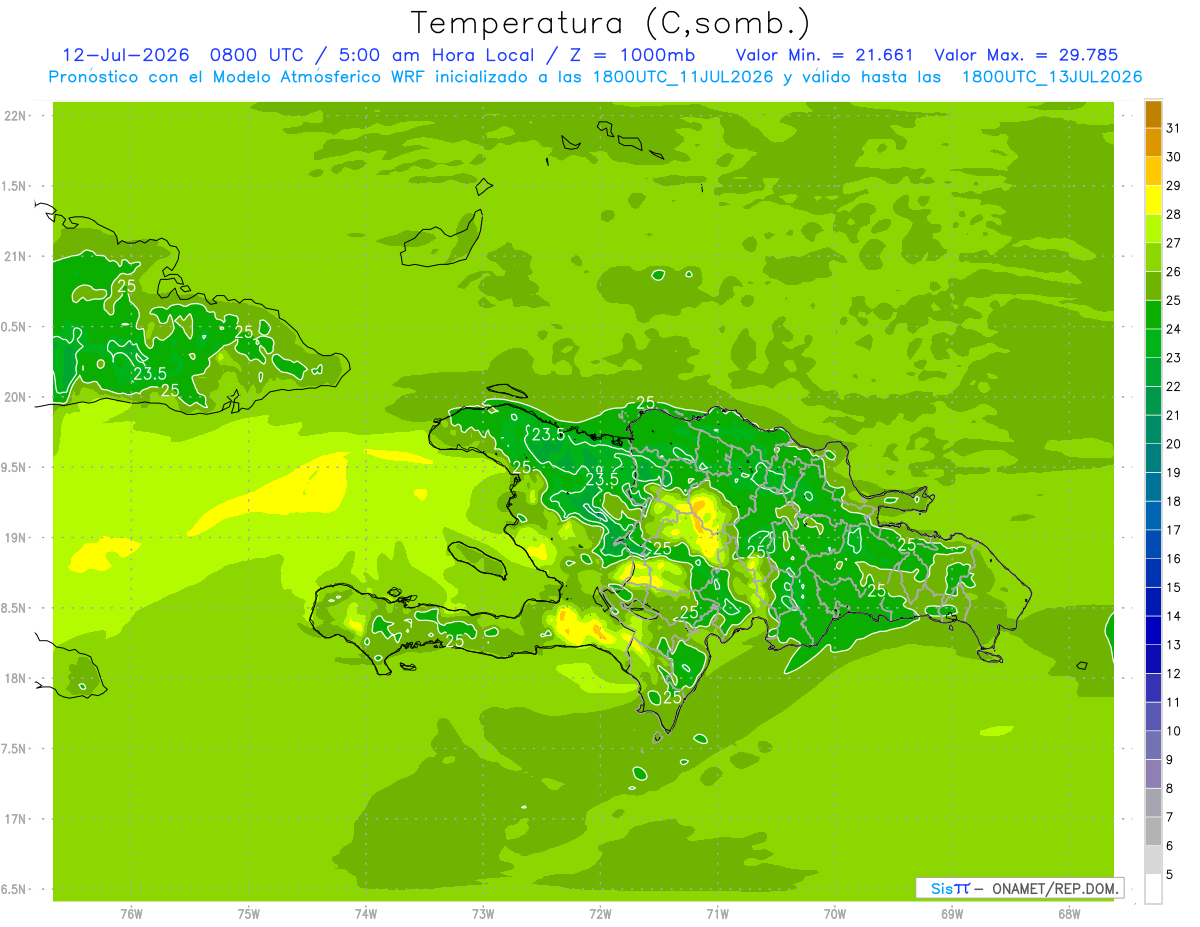Click the legend value '25'
The height and width of the screenshot is (927, 1200).
click(x=1173, y=300)
